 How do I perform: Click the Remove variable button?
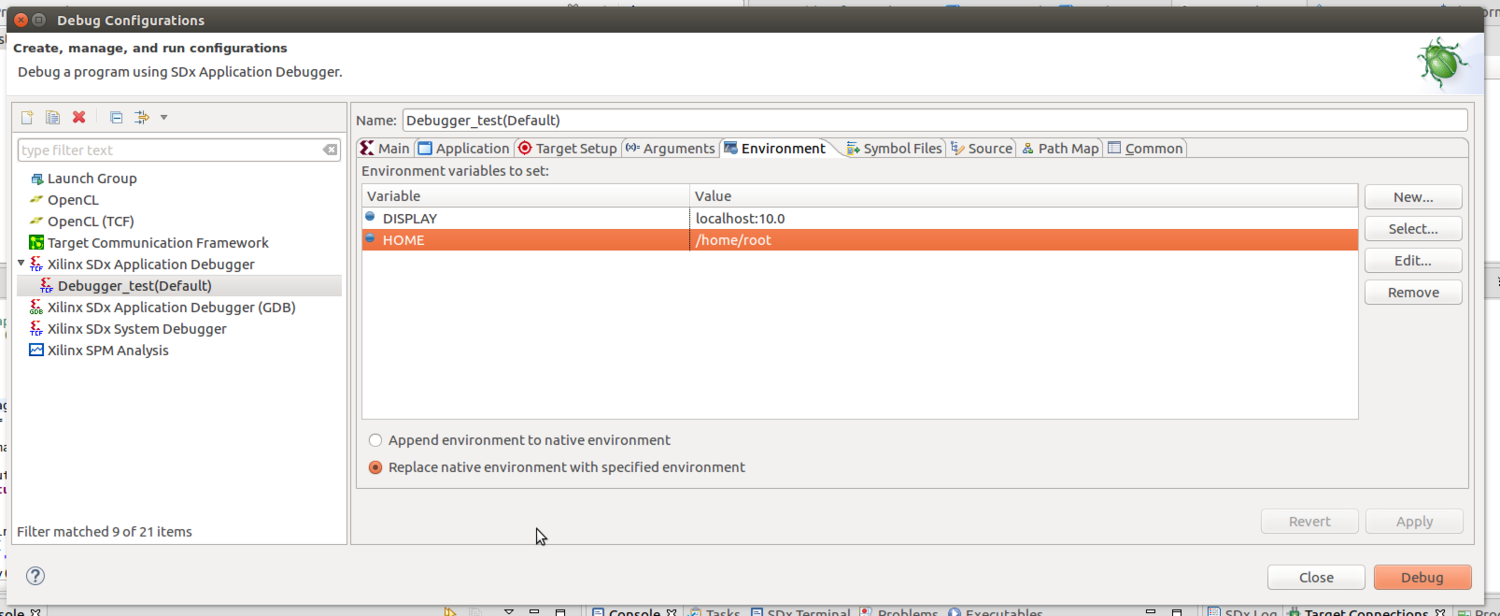(x=1412, y=292)
